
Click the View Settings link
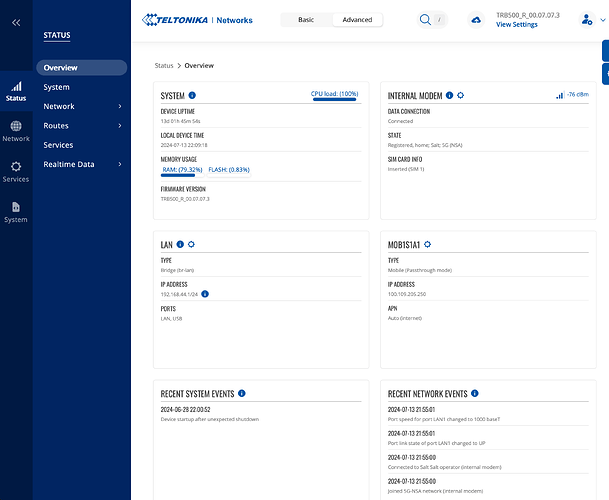(517, 24)
